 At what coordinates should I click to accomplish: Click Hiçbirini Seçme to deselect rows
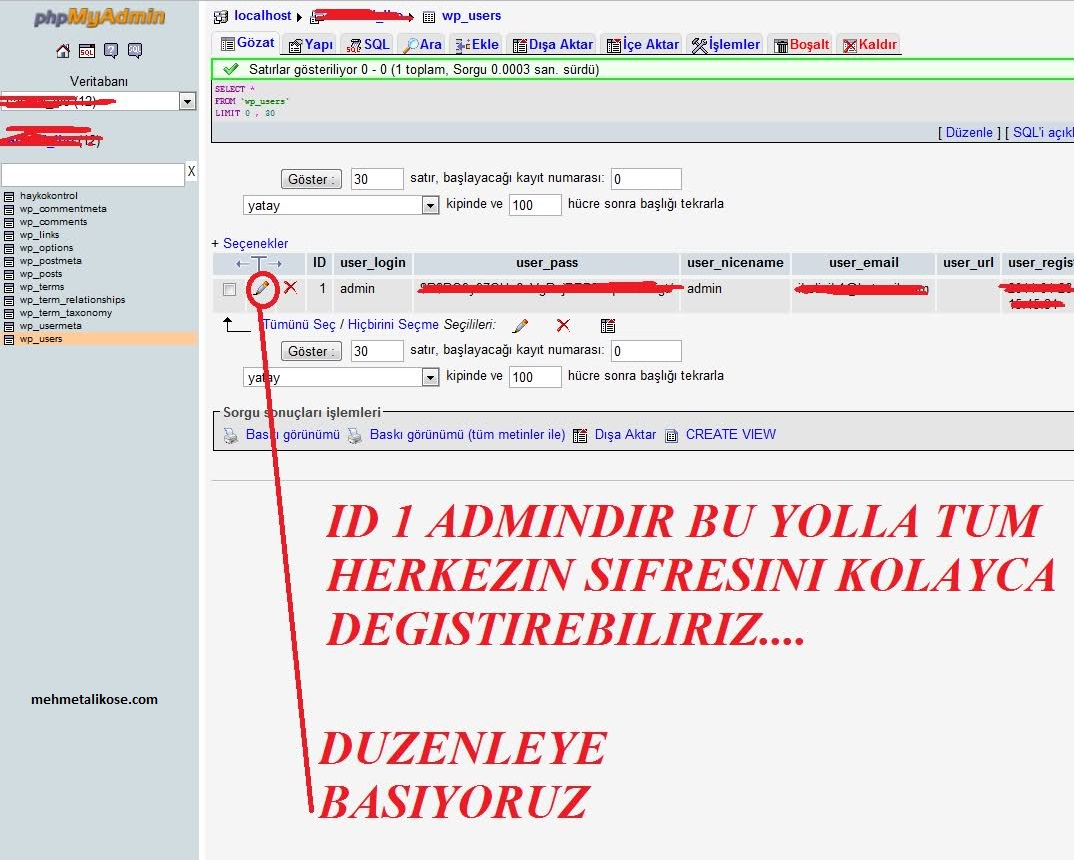(x=393, y=325)
